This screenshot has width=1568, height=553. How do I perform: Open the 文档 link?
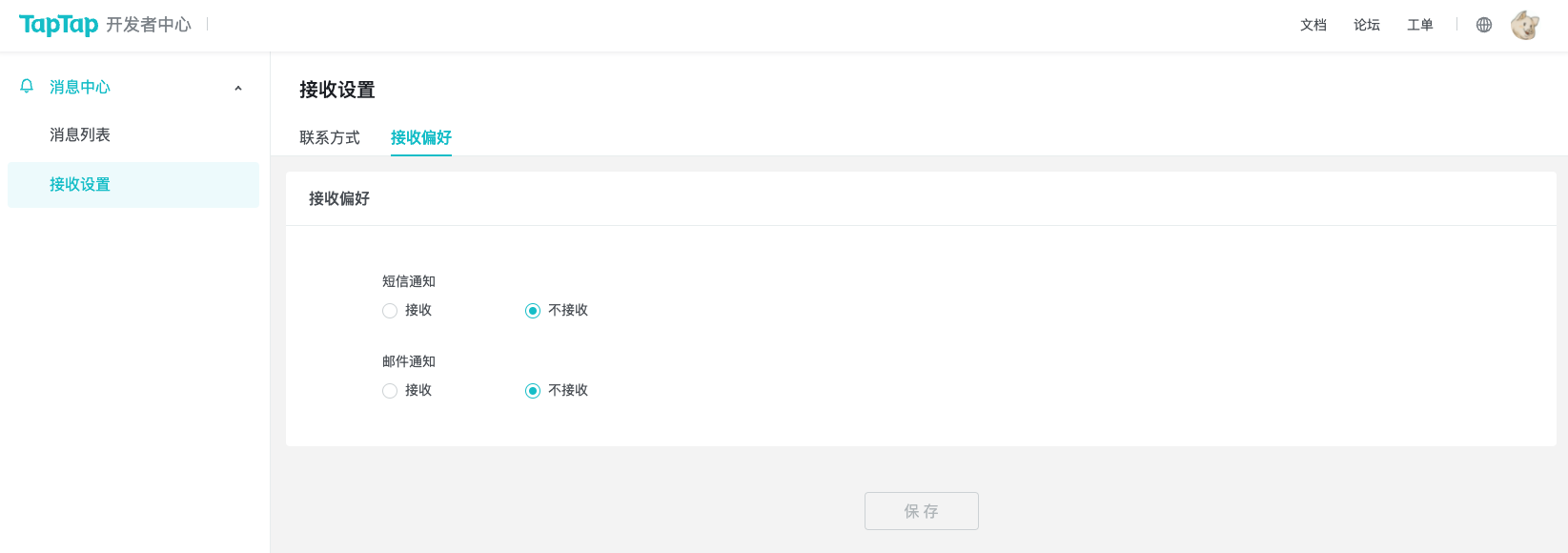pyautogui.click(x=1313, y=25)
